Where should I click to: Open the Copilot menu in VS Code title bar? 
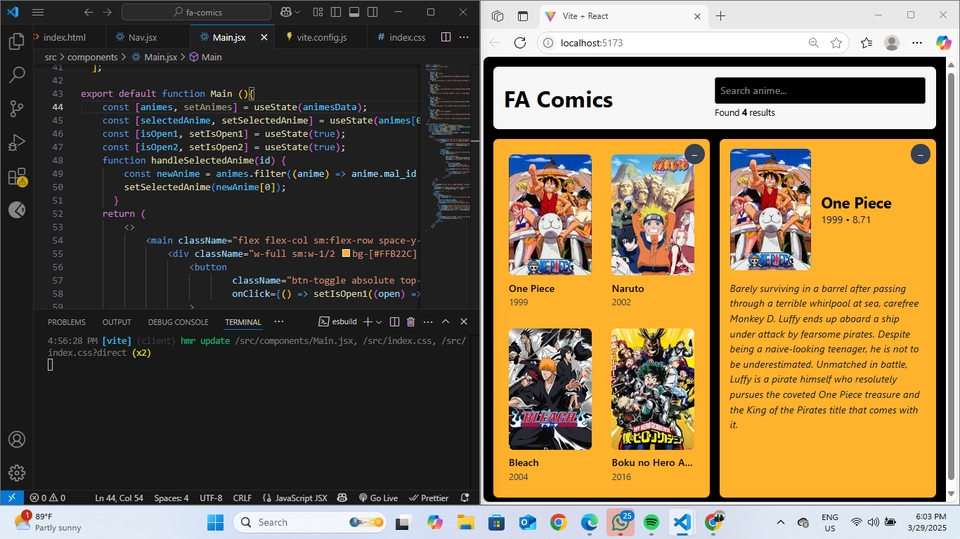coord(290,12)
